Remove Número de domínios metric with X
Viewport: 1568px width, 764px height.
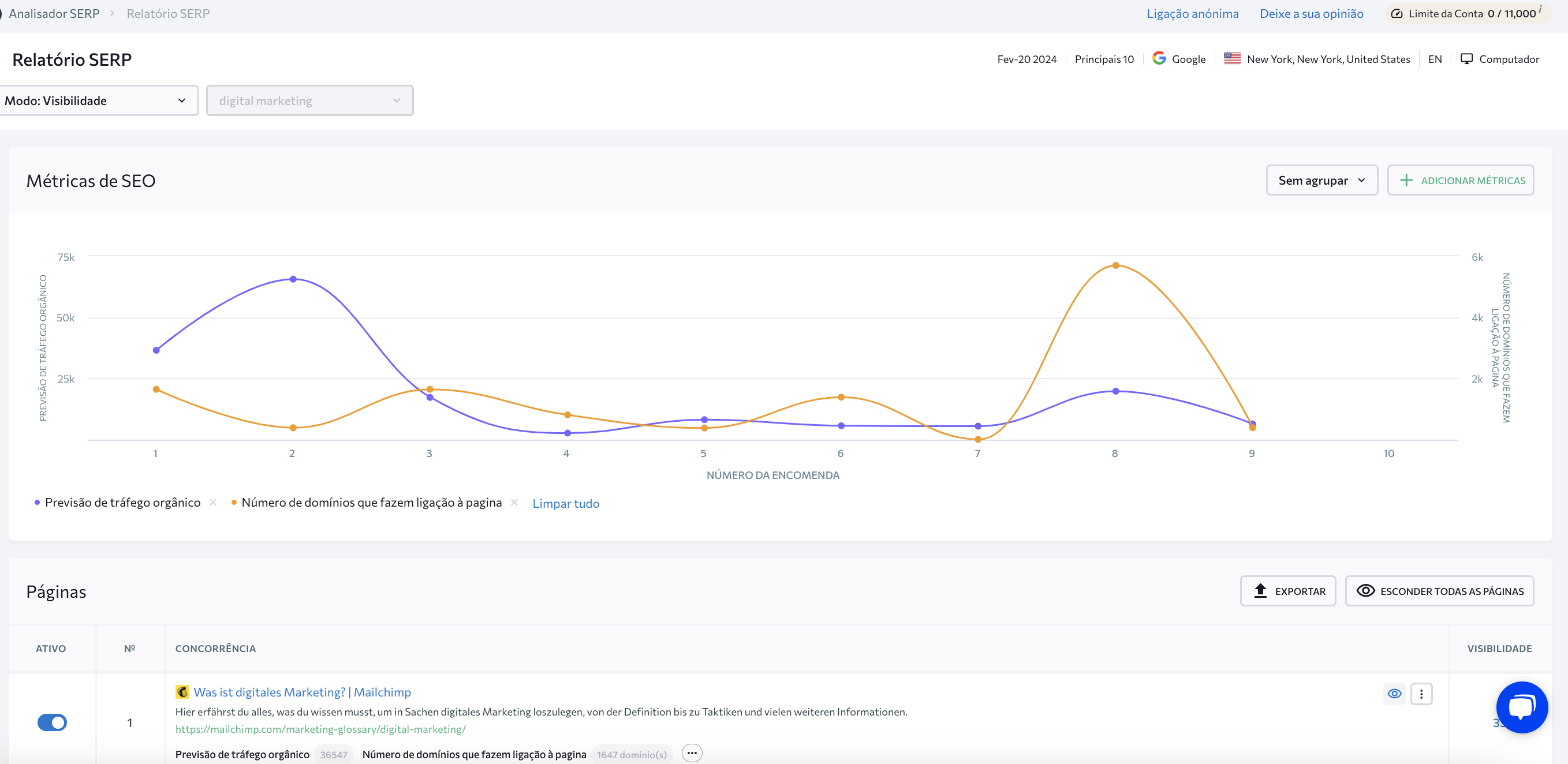[x=514, y=503]
